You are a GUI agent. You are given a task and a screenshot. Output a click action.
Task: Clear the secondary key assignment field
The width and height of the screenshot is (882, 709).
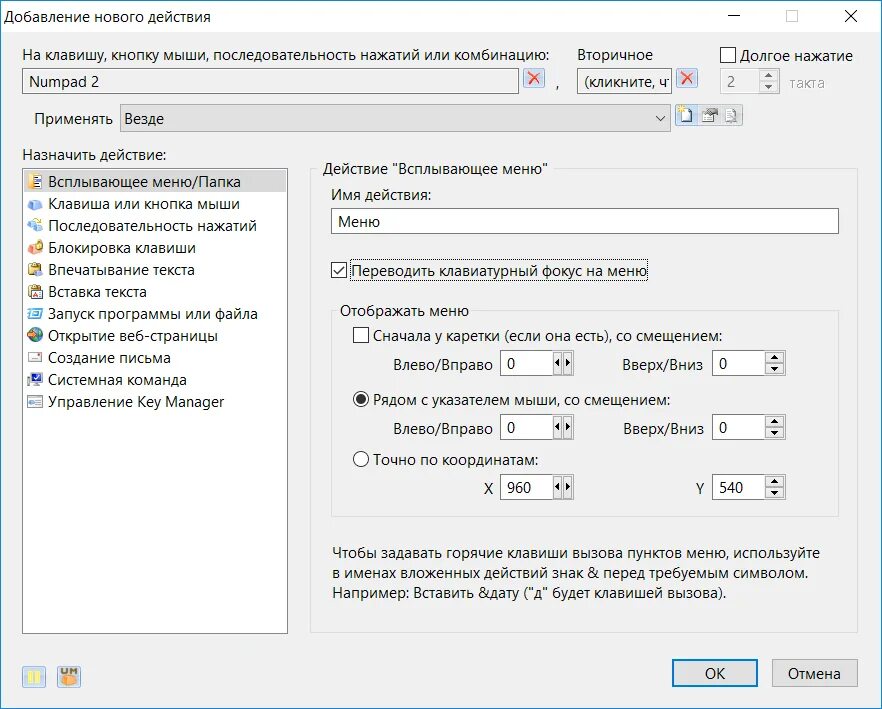pyautogui.click(x=687, y=78)
